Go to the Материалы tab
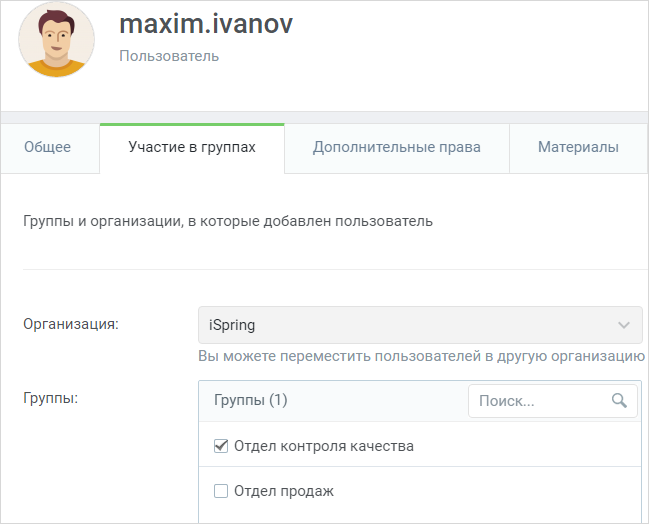Screen dimensions: 649x524 click(x=578, y=147)
